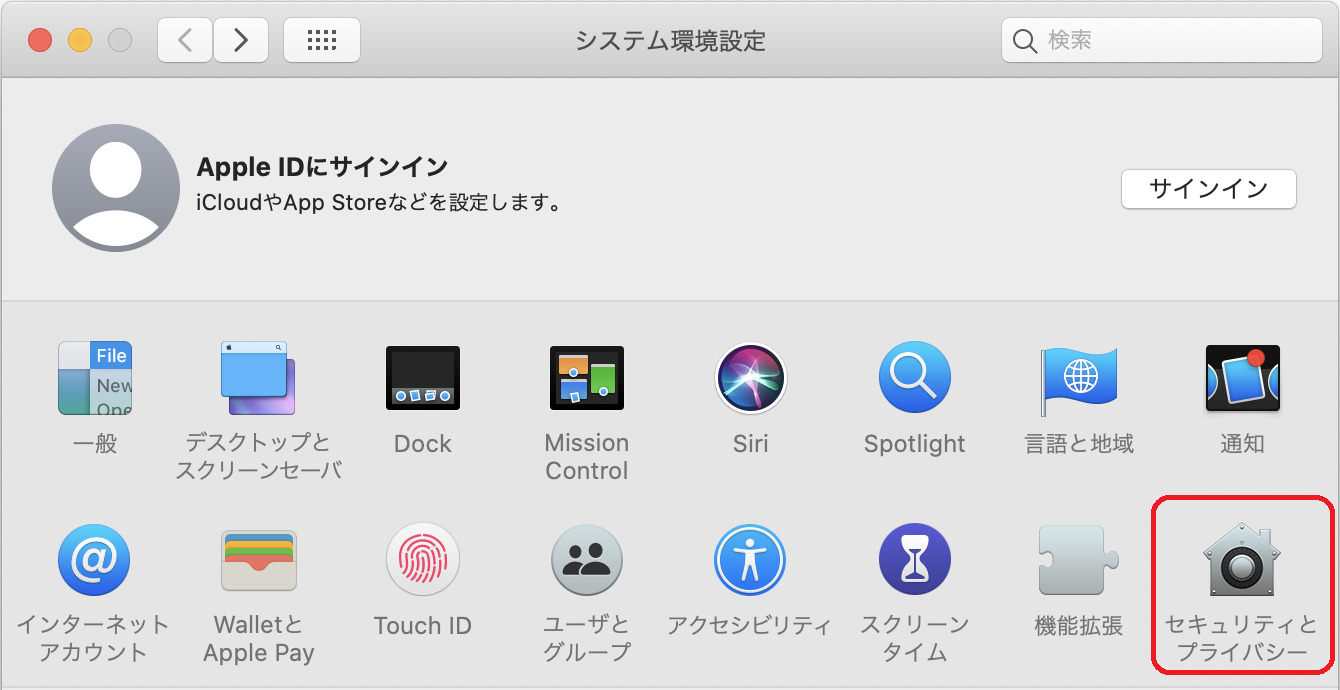1340x690 pixels.
Task: Close the システム環境設定 window
Action: click(39, 40)
